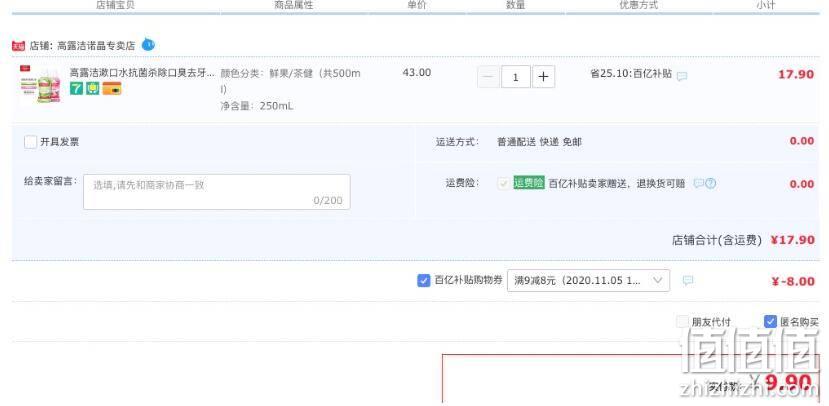Screen dimensions: 829x406
Task: Click the 商品属性 column header
Action: click(293, 5)
